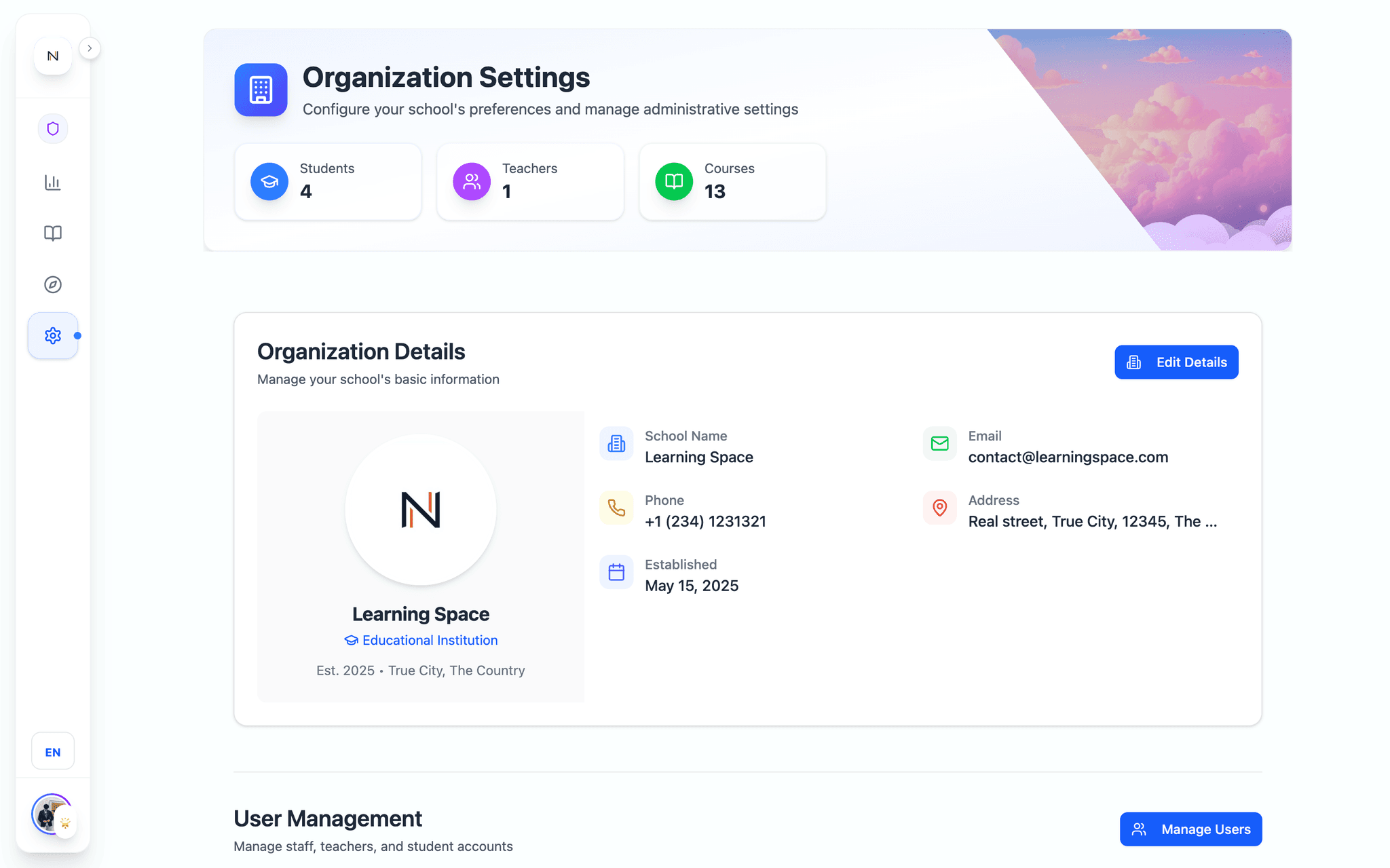
Task: Switch language with the EN button
Action: pos(53,751)
